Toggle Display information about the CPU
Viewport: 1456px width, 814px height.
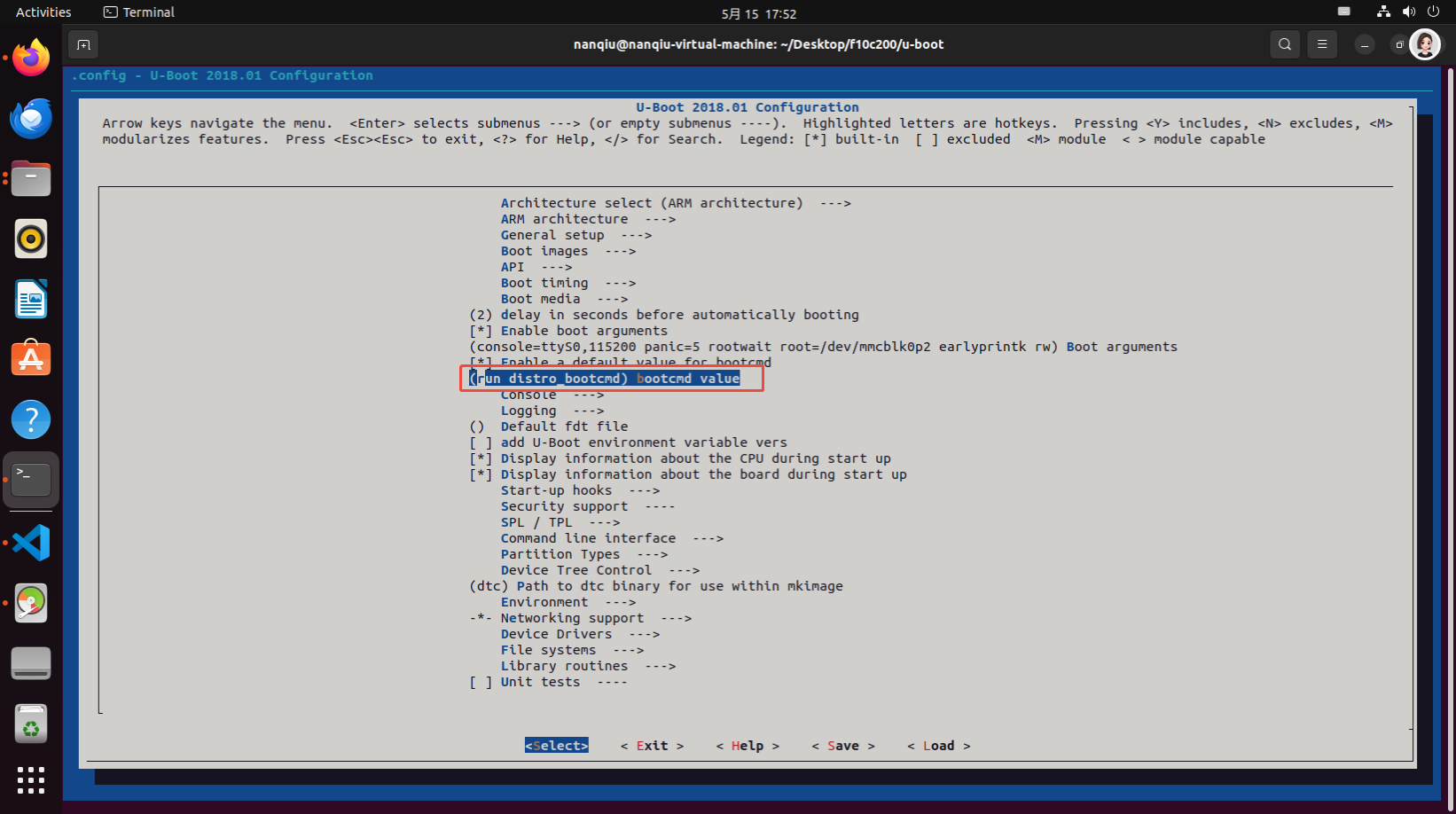pos(680,458)
